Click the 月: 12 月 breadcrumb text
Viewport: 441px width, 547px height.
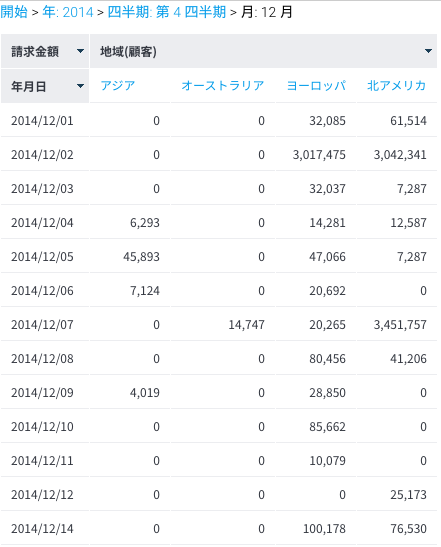[267, 12]
